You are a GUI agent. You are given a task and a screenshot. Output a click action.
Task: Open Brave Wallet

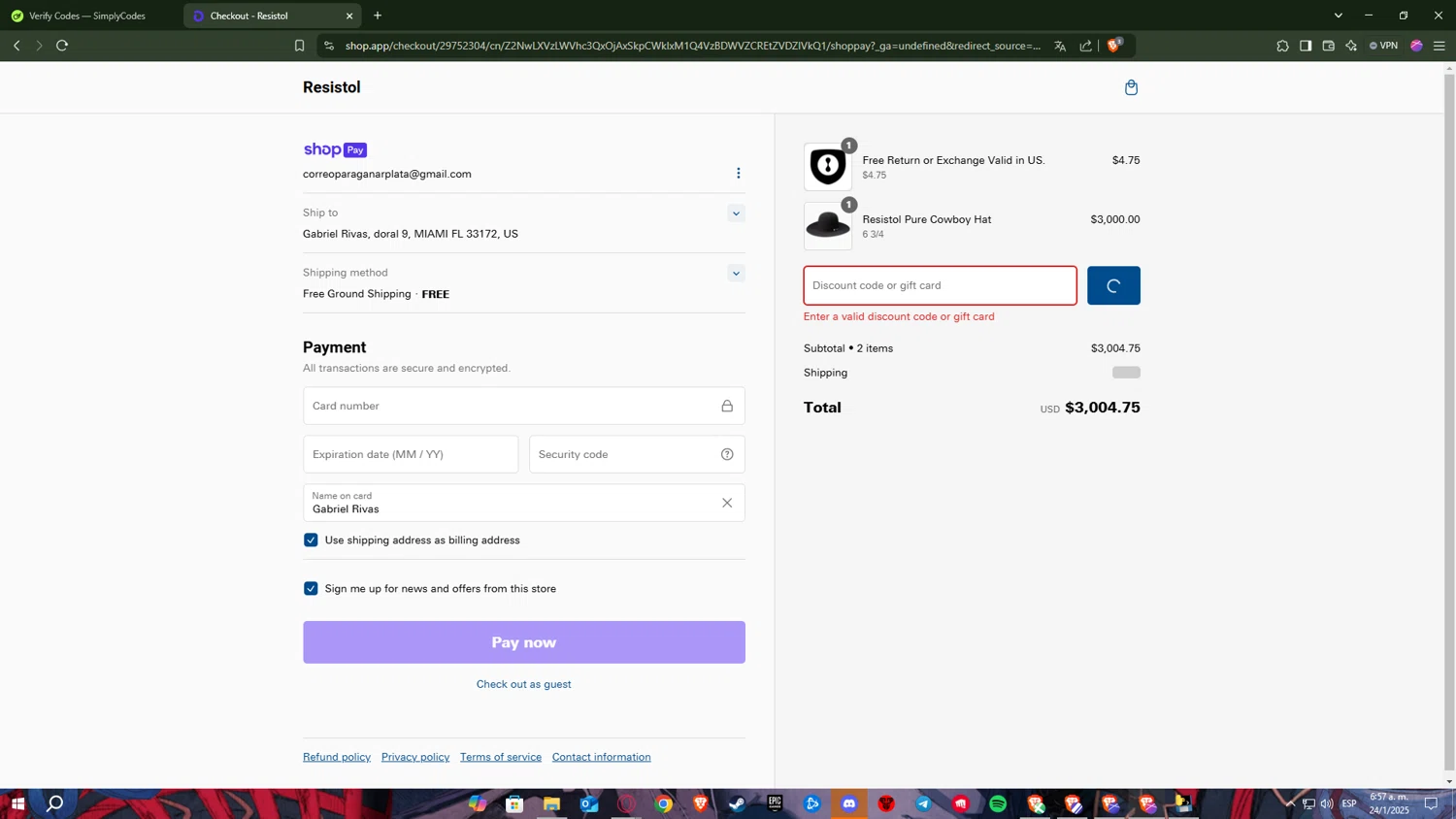1328,46
